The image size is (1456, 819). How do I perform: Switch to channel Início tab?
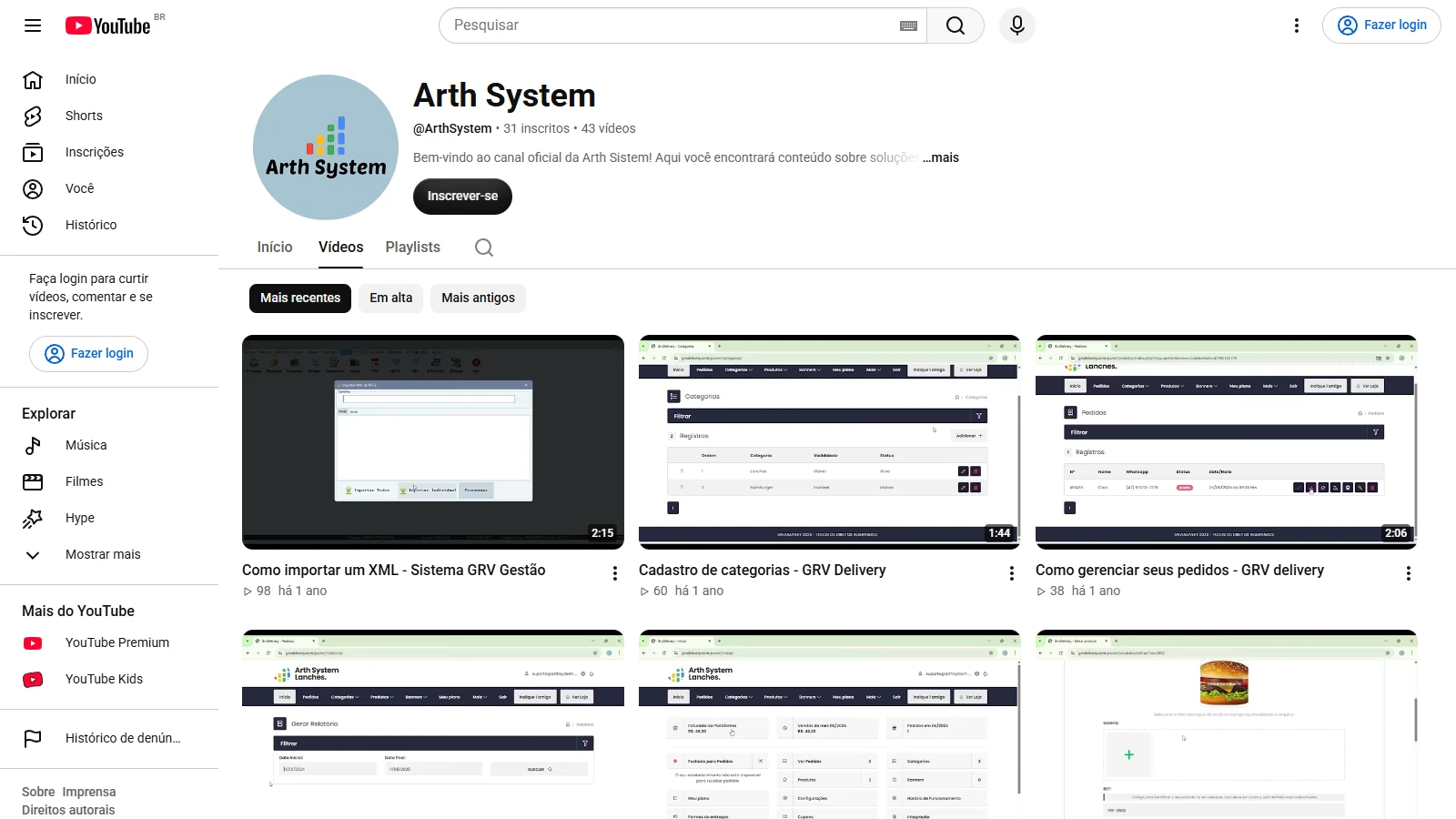(x=275, y=248)
